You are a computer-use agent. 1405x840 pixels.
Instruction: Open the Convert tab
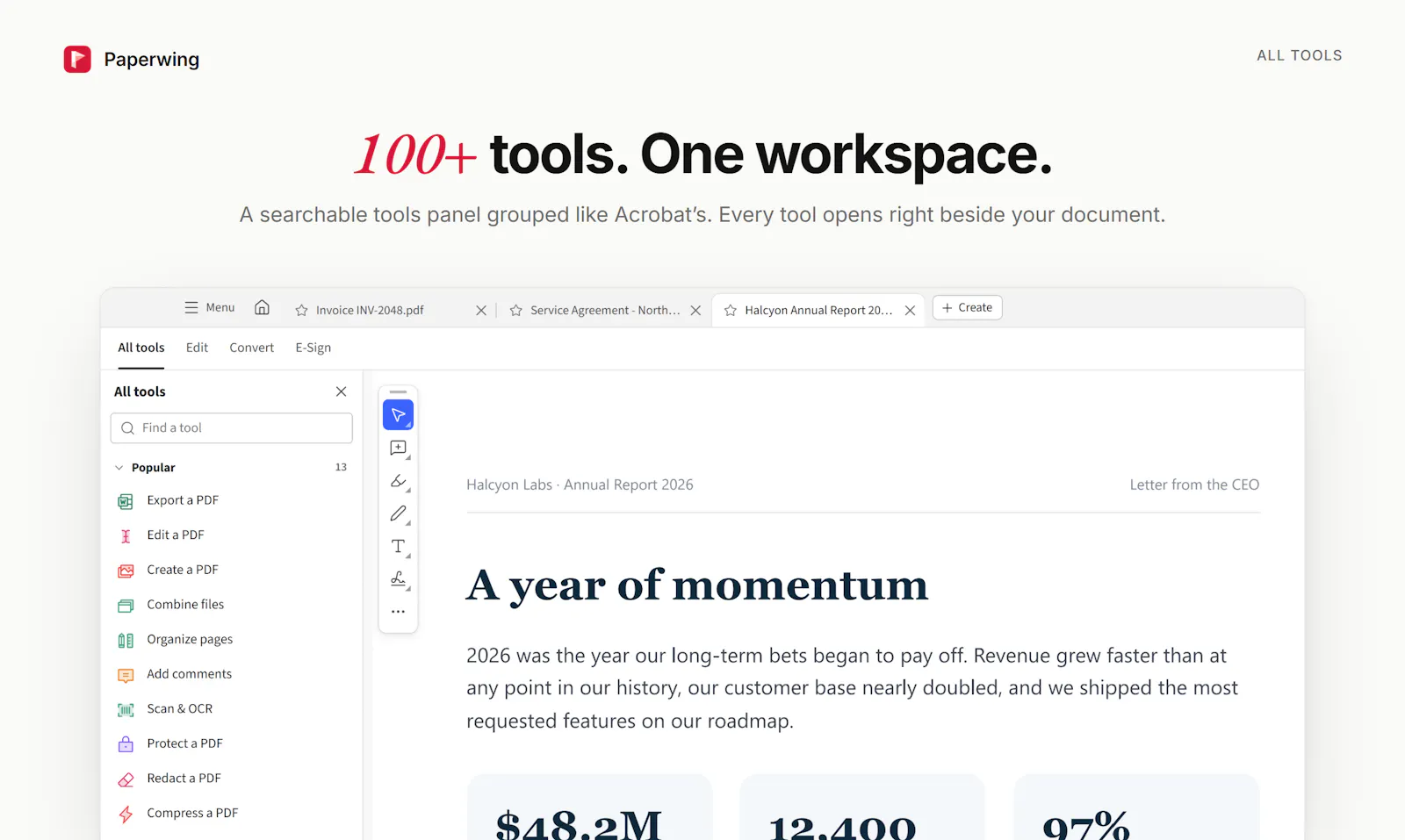(x=252, y=348)
